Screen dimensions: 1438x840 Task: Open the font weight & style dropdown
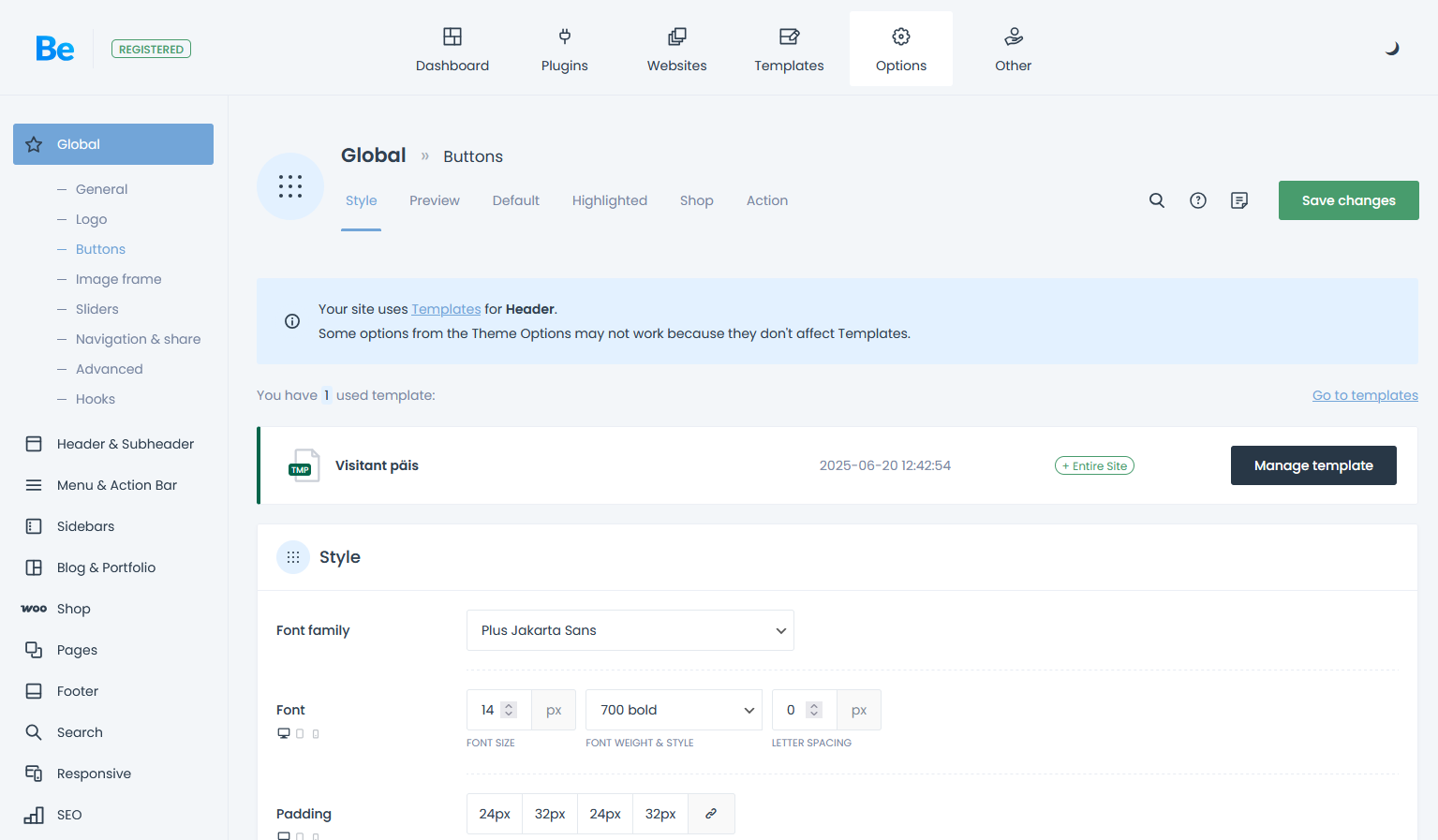[x=674, y=710]
